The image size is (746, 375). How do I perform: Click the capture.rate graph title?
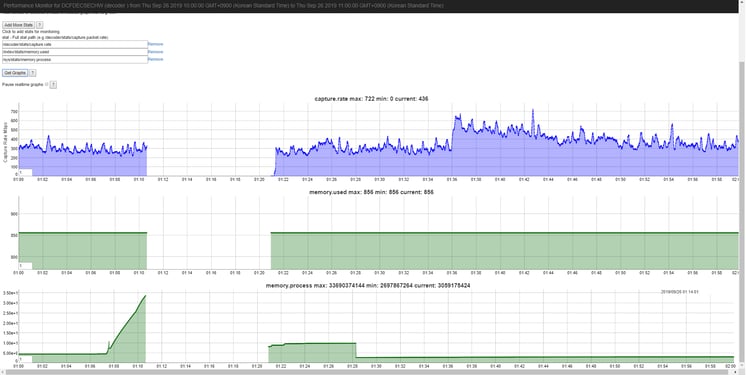(372, 99)
